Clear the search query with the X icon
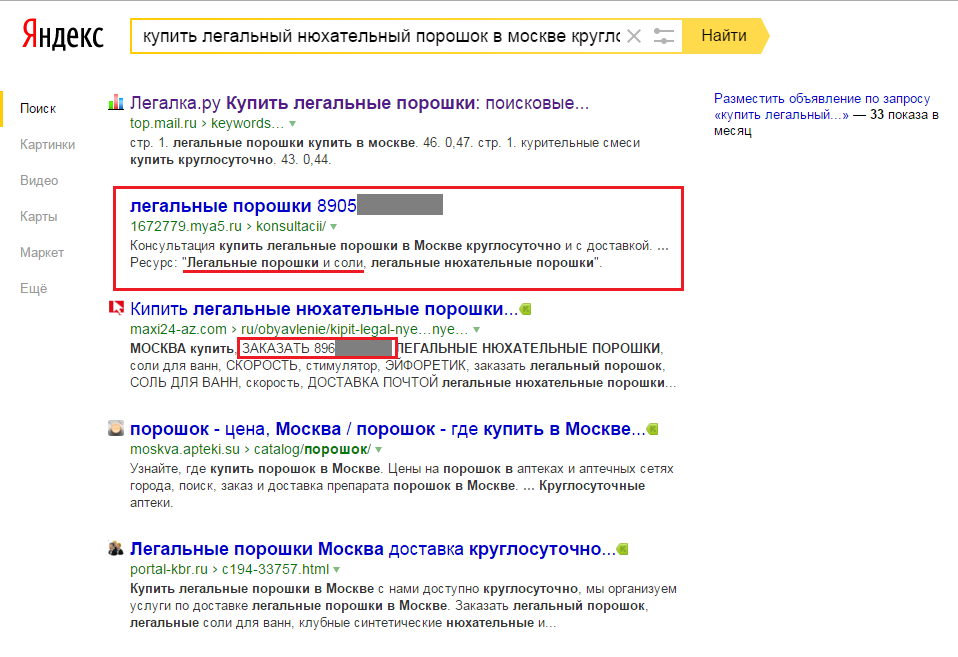Image resolution: width=958 pixels, height=657 pixels. [x=634, y=36]
